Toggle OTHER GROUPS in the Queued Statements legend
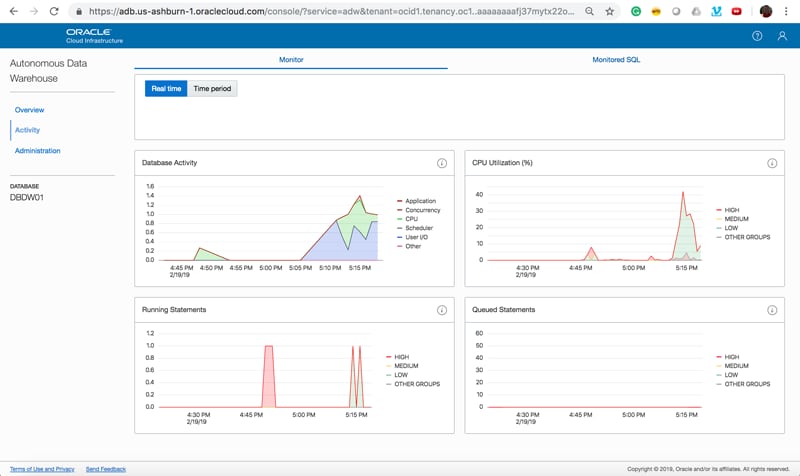This screenshot has height=476, width=800. pyautogui.click(x=743, y=384)
